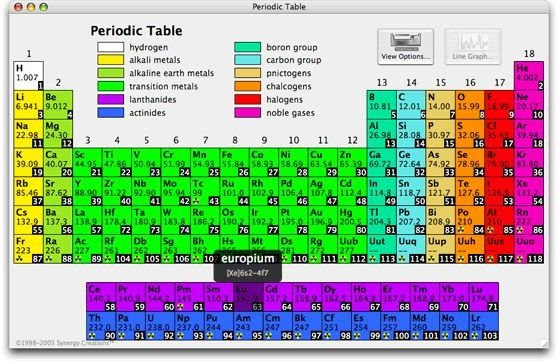Click the lanthanides purple legend swatch

pyautogui.click(x=110, y=99)
